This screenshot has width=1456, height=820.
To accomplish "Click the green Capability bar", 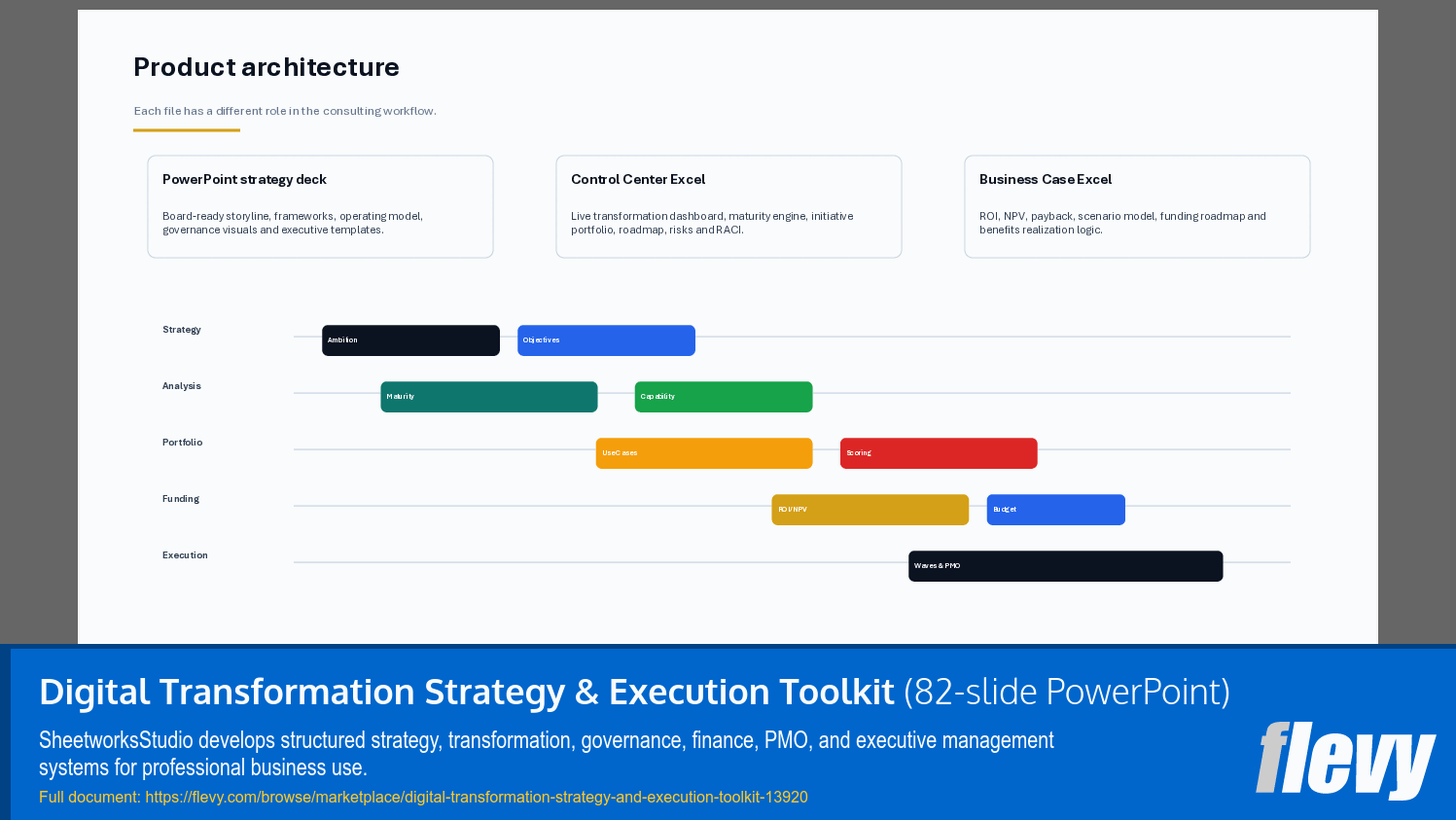I will pyautogui.click(x=724, y=397).
